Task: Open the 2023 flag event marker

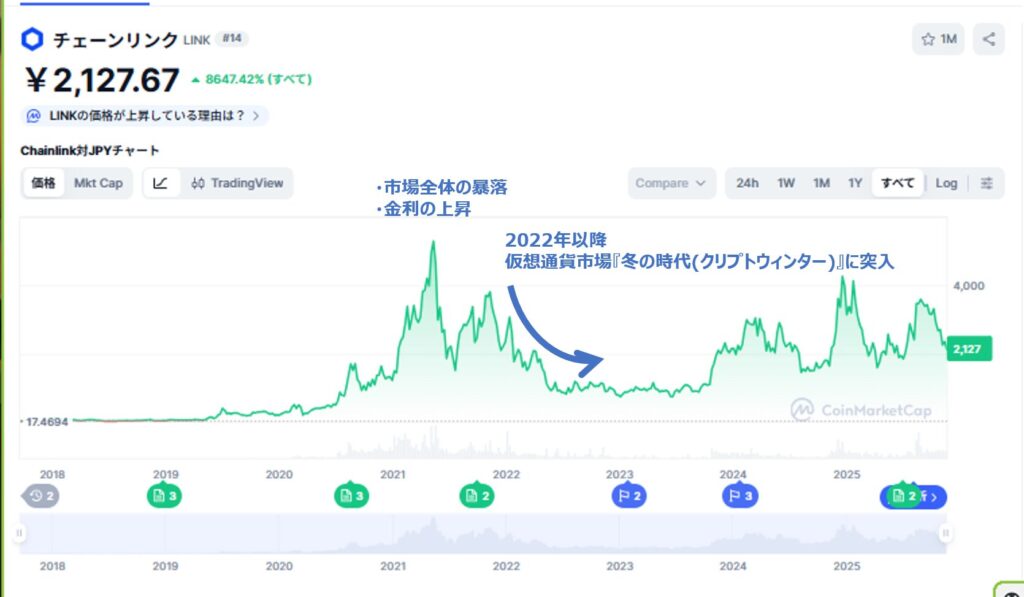Action: coord(628,495)
